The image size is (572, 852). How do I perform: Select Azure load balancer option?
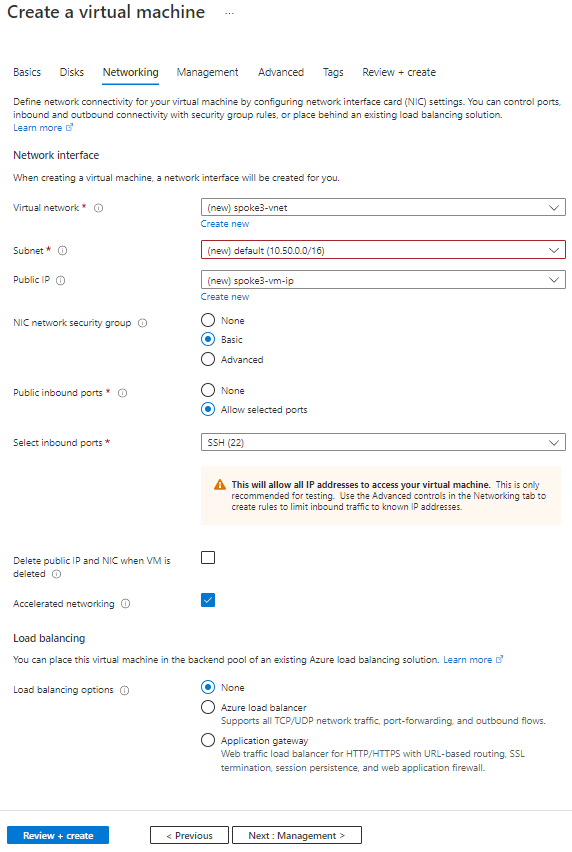point(208,707)
